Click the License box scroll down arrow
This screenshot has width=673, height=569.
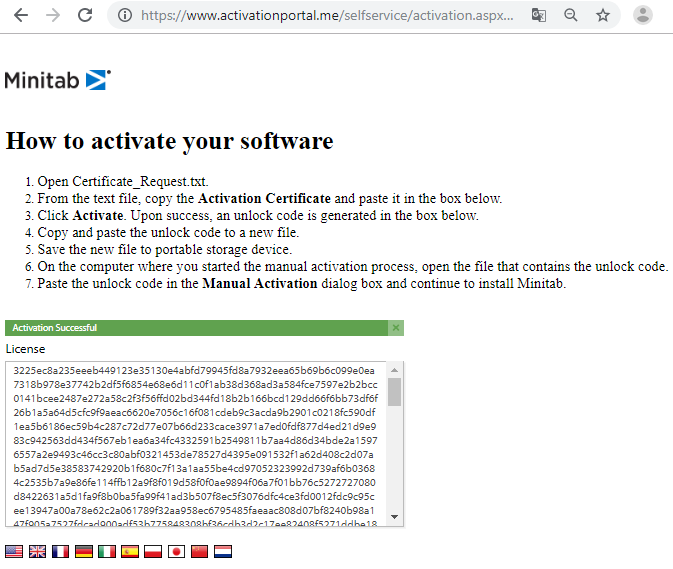click(394, 517)
